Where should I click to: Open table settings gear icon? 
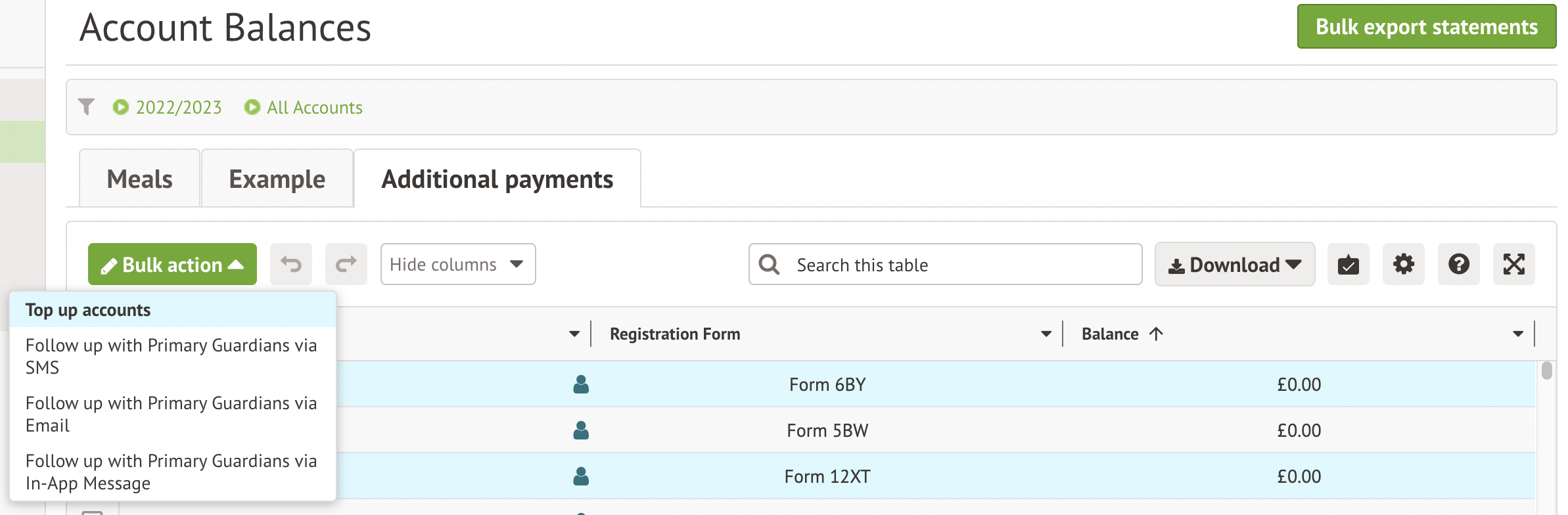coord(1403,264)
